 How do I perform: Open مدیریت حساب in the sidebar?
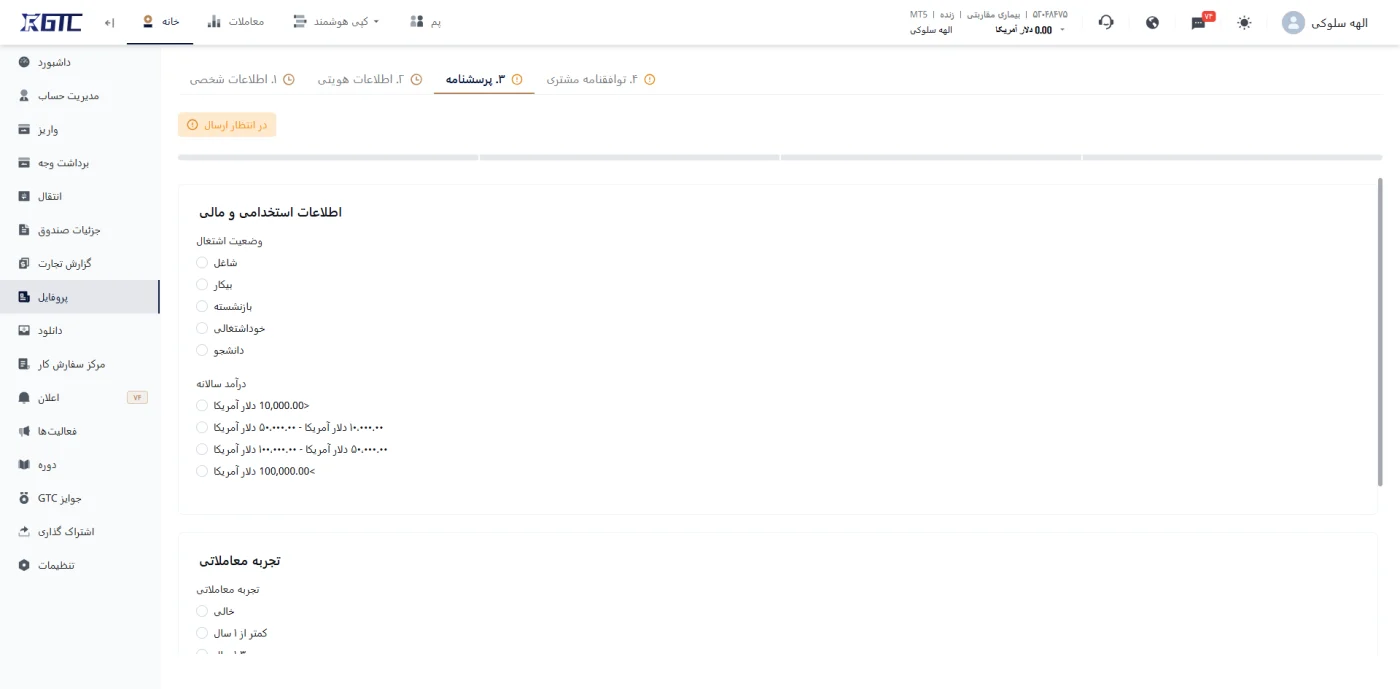[x=80, y=96]
